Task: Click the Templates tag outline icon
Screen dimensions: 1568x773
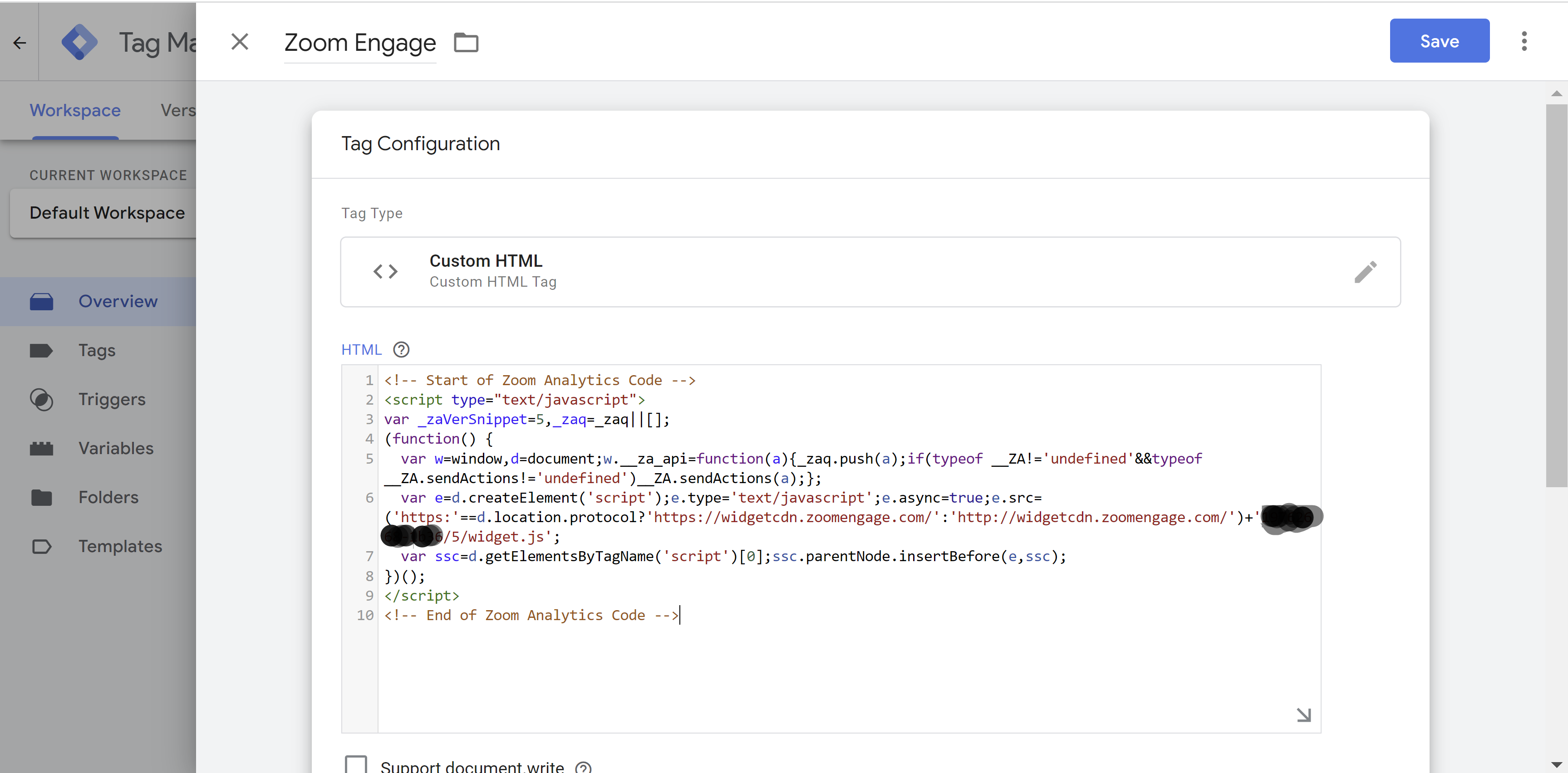Action: click(x=41, y=547)
